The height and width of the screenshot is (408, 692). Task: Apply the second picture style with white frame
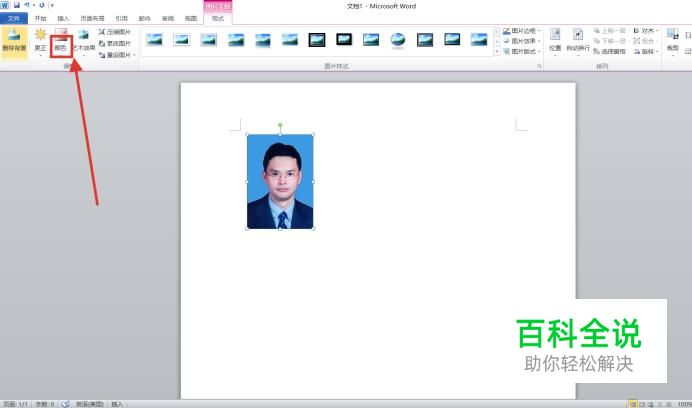click(181, 40)
